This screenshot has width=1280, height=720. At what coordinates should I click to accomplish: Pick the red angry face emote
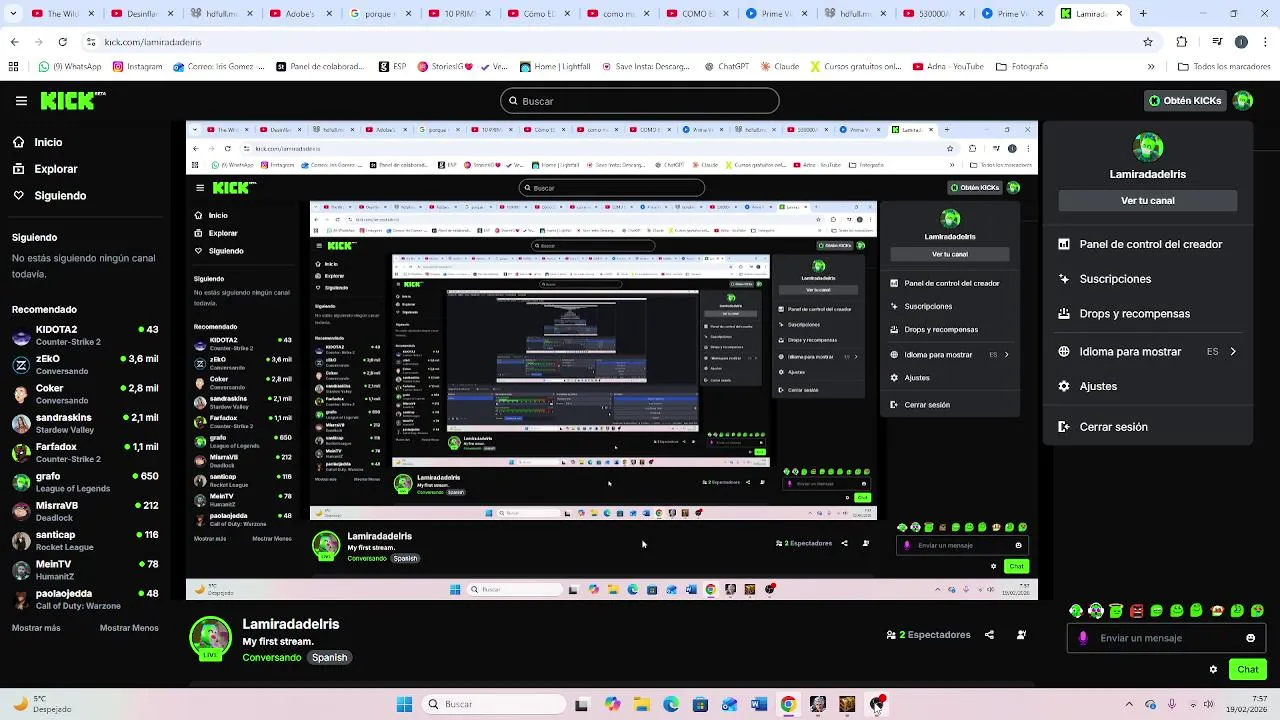(1136, 611)
